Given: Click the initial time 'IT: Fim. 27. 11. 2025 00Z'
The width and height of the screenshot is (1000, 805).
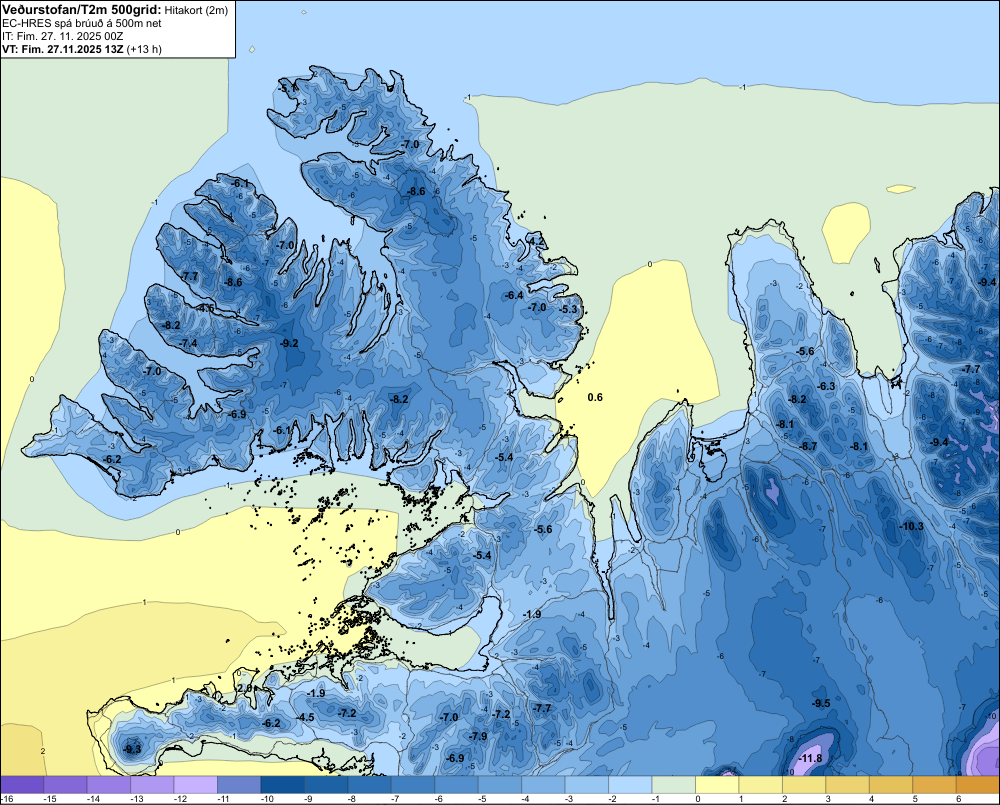Looking at the screenshot, I should 62,36.
